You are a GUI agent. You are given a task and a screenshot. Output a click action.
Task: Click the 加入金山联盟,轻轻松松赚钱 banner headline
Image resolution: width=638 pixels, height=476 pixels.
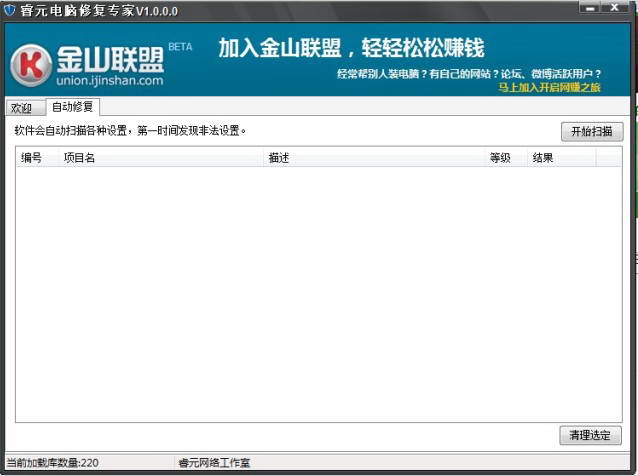click(351, 48)
